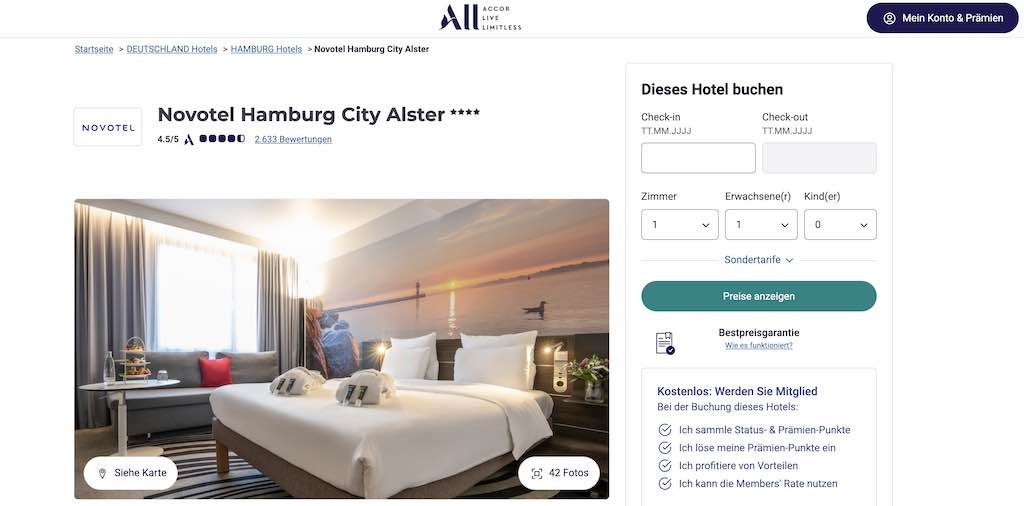Click the hotel room main photo
The image size is (1024, 506).
342,349
